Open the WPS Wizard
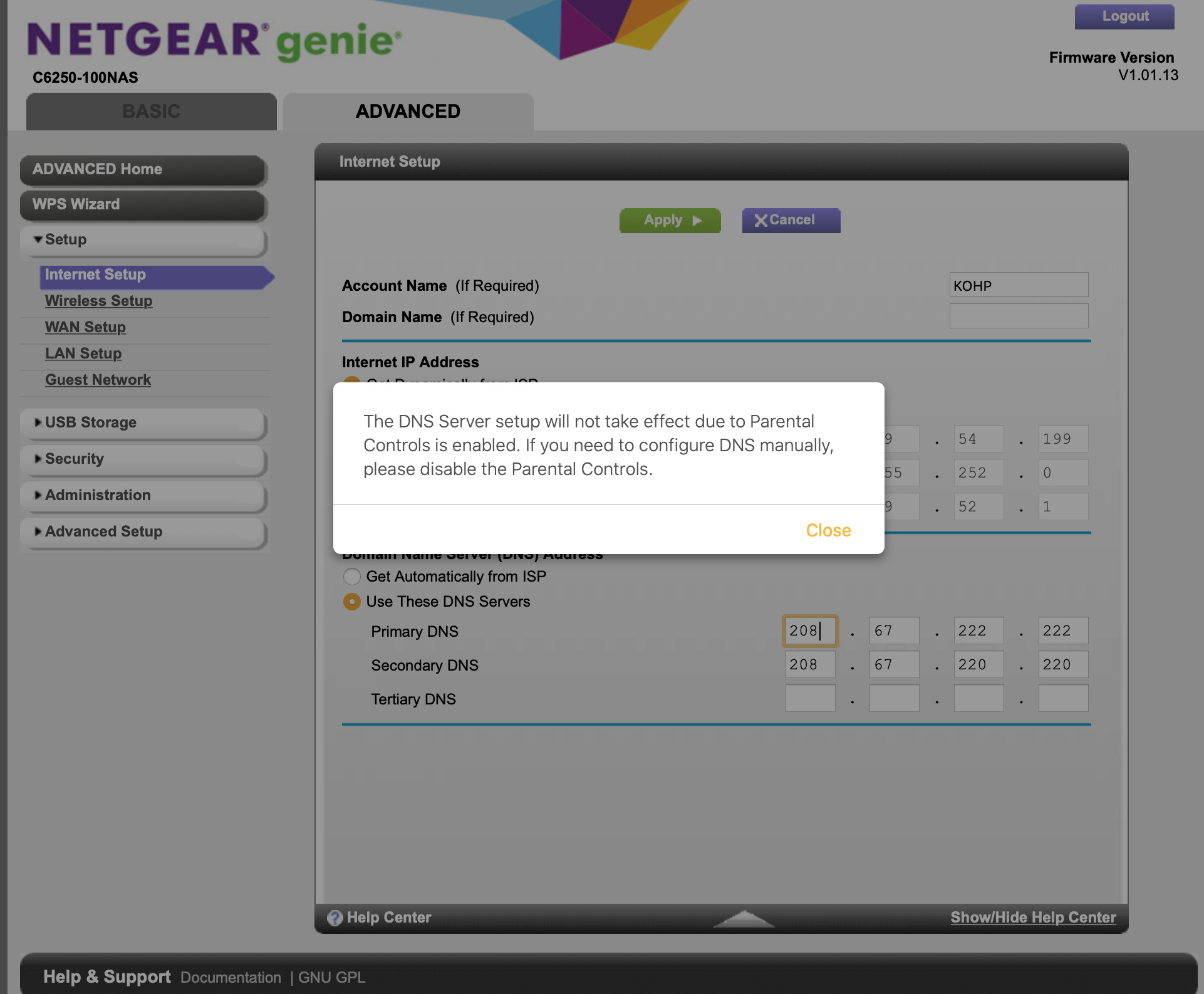Image resolution: width=1204 pixels, height=994 pixels. 143,205
